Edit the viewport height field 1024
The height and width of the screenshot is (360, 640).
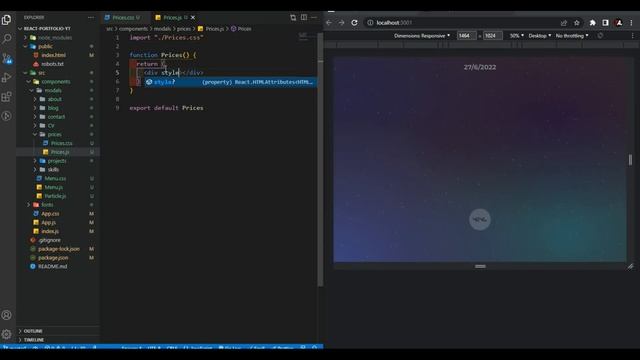(492, 36)
